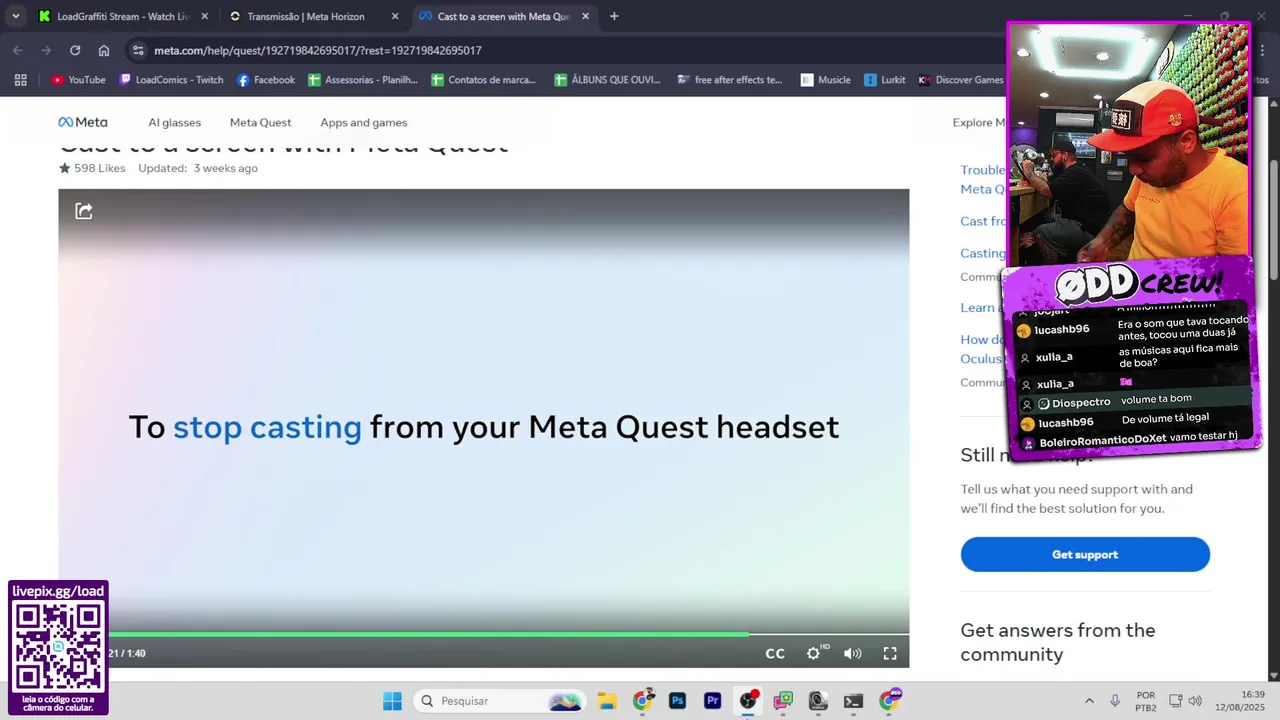Click the video title text frame

(484, 427)
